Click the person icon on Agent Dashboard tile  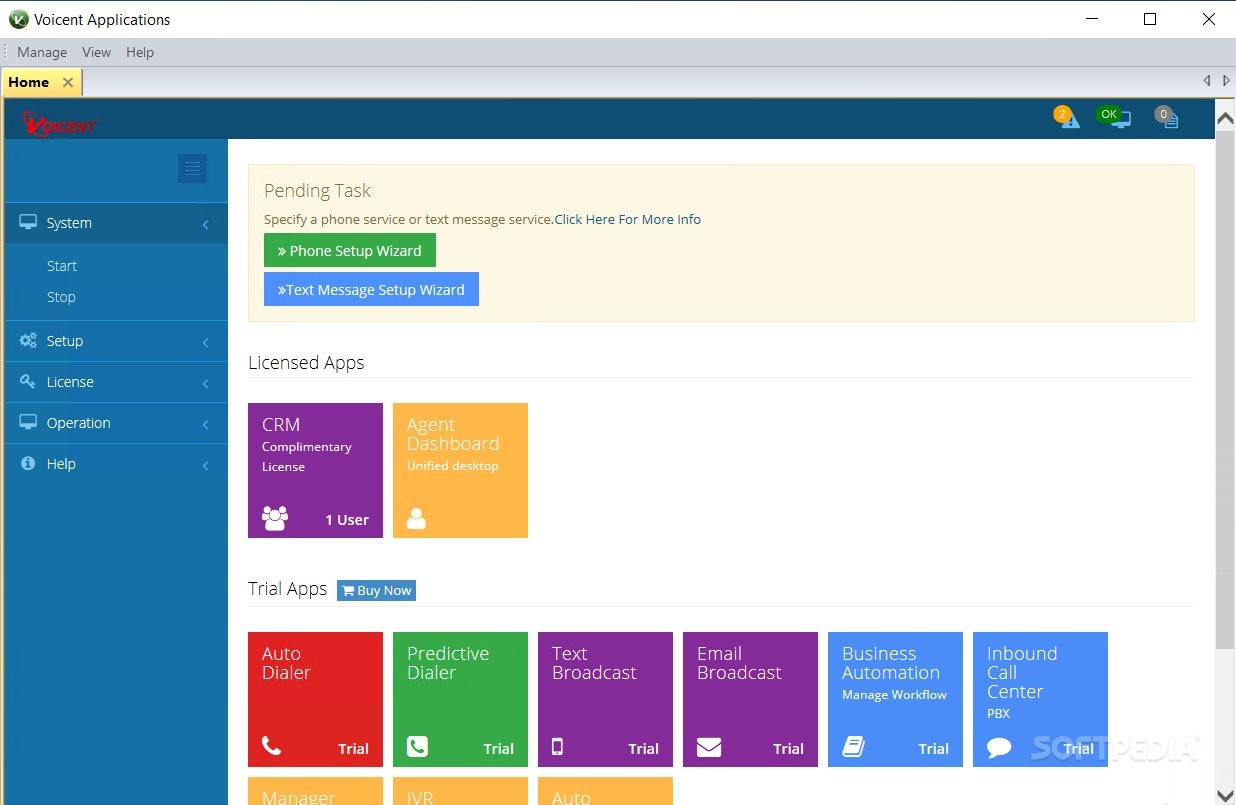click(416, 518)
